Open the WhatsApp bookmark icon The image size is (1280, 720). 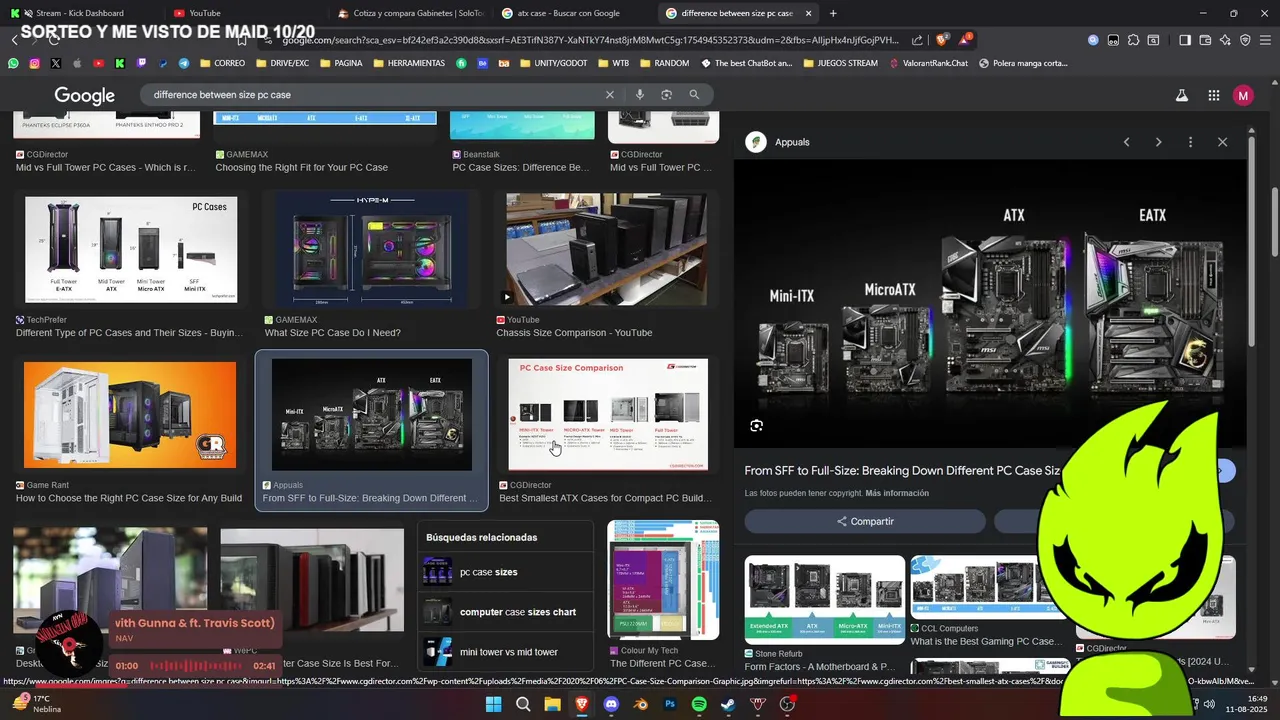tap(13, 63)
